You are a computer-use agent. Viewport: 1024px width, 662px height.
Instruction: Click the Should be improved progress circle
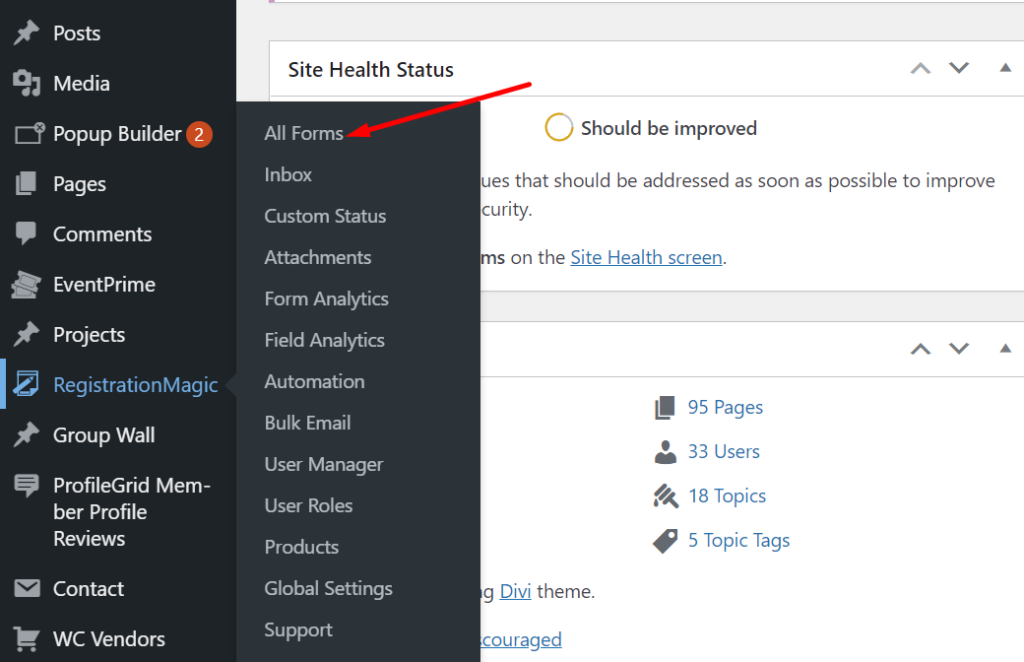pyautogui.click(x=559, y=127)
